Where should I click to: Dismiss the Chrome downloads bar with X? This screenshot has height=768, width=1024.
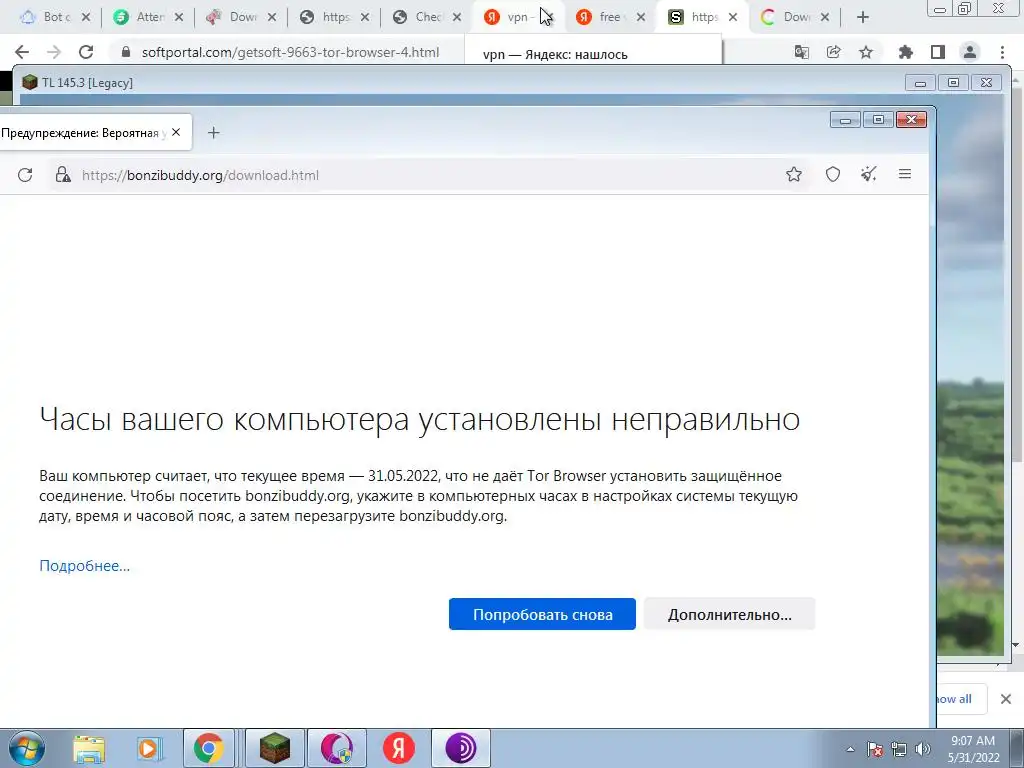[1006, 699]
